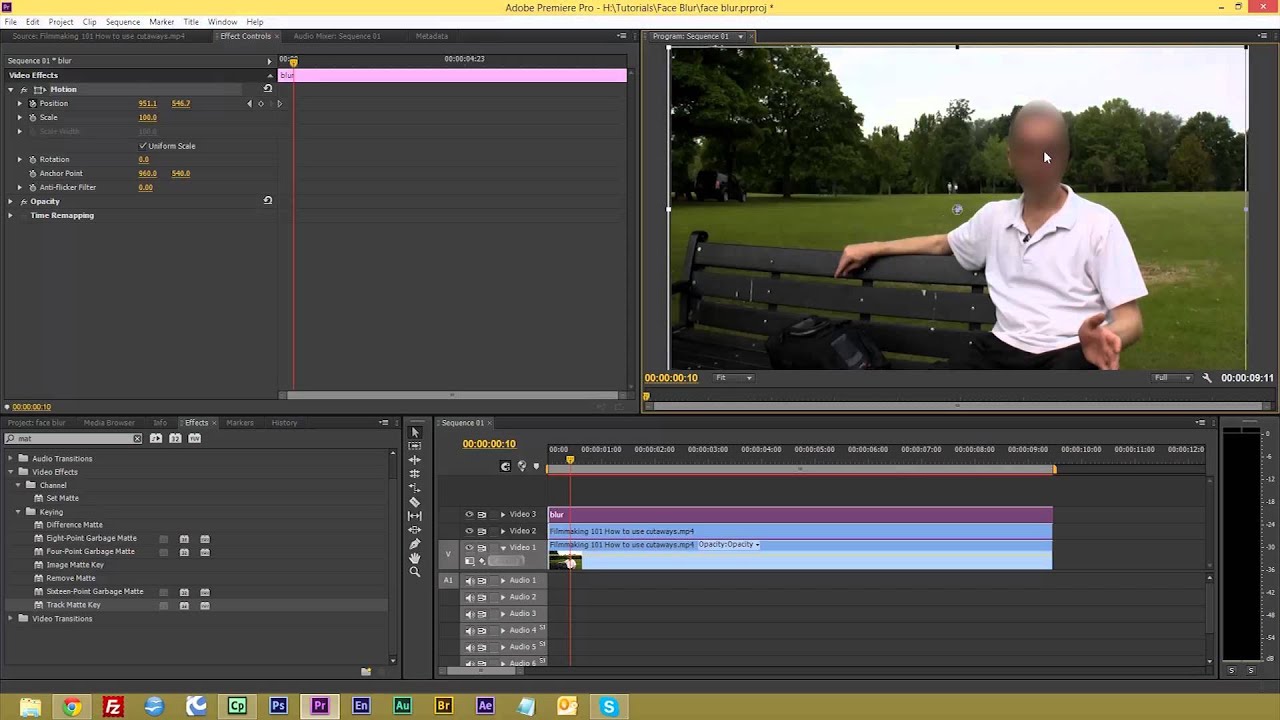Open the Marker menu
Viewport: 1280px width, 720px height.
[161, 22]
